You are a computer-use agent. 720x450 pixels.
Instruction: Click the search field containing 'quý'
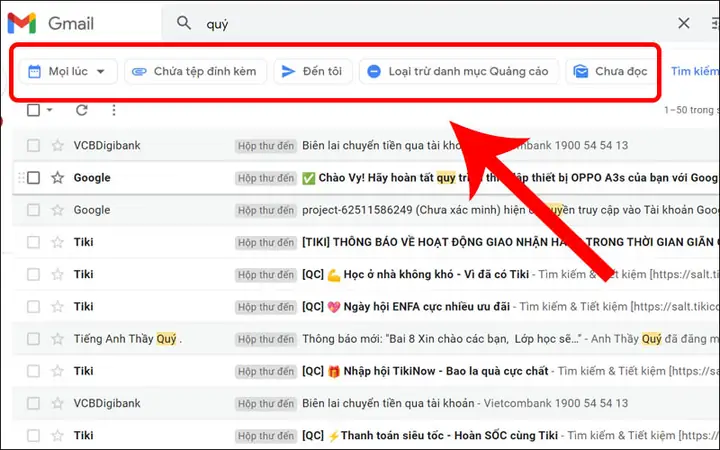click(x=432, y=23)
